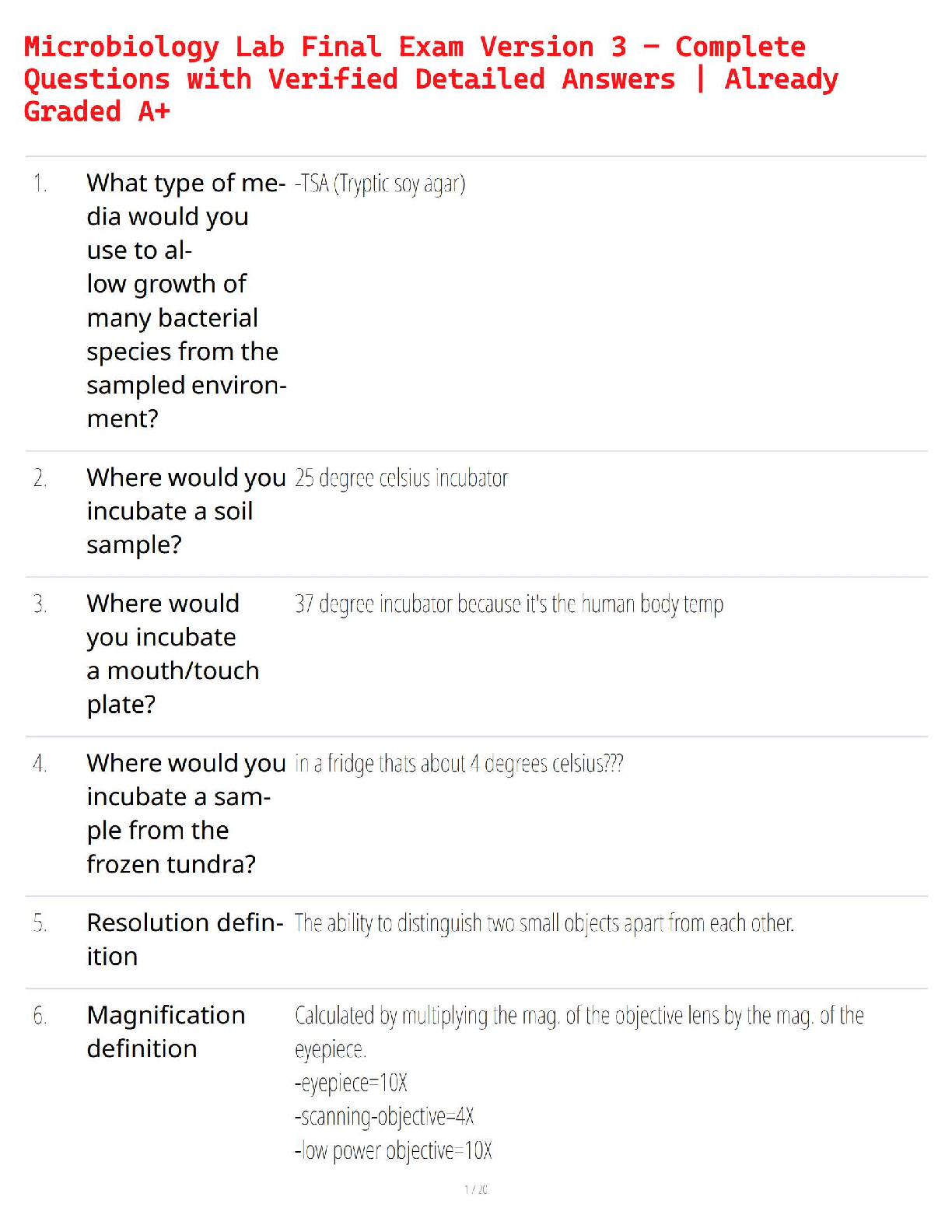Viewport: 952px width, 1232px height.
Task: Click the page number indicator at bottom
Action: coord(476,1189)
